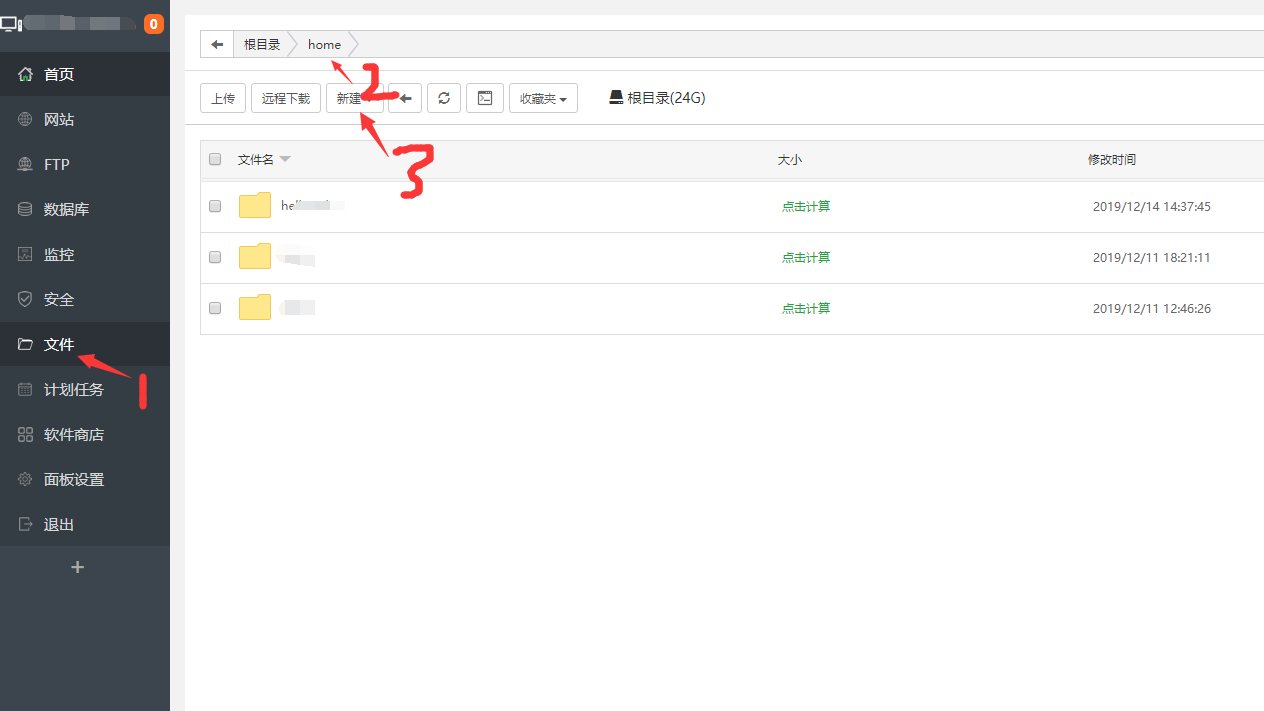The image size is (1264, 711).
Task: Click the back arrow left of 根目录 breadcrumb
Action: click(x=216, y=45)
